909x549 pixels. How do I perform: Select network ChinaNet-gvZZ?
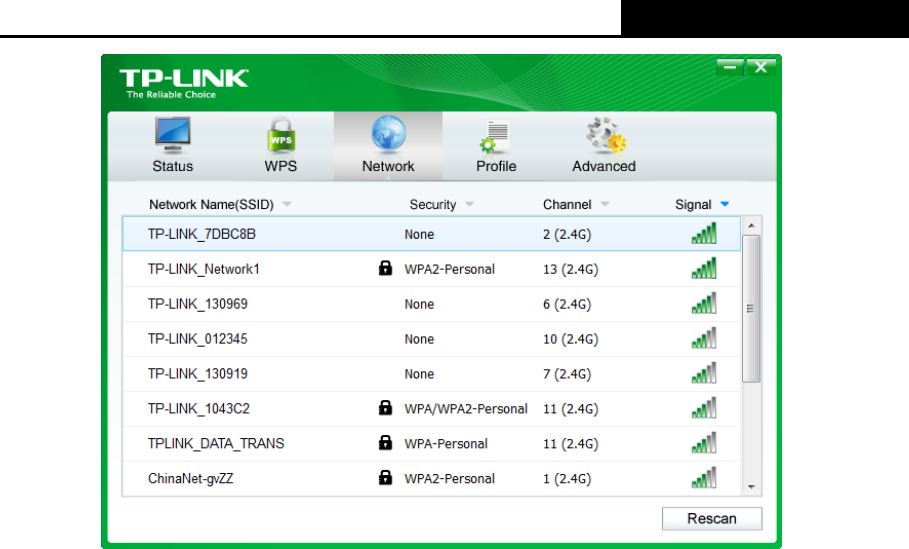pos(431,478)
